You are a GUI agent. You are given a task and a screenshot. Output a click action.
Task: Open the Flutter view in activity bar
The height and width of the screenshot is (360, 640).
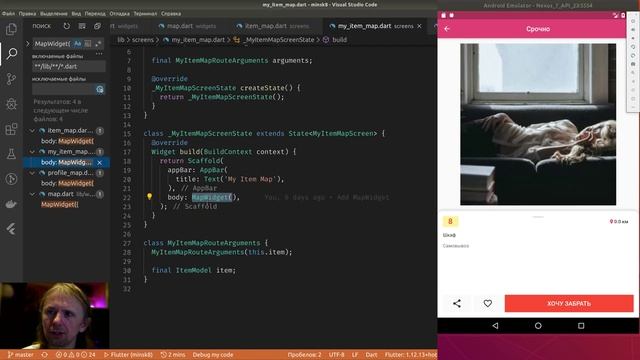click(11, 229)
